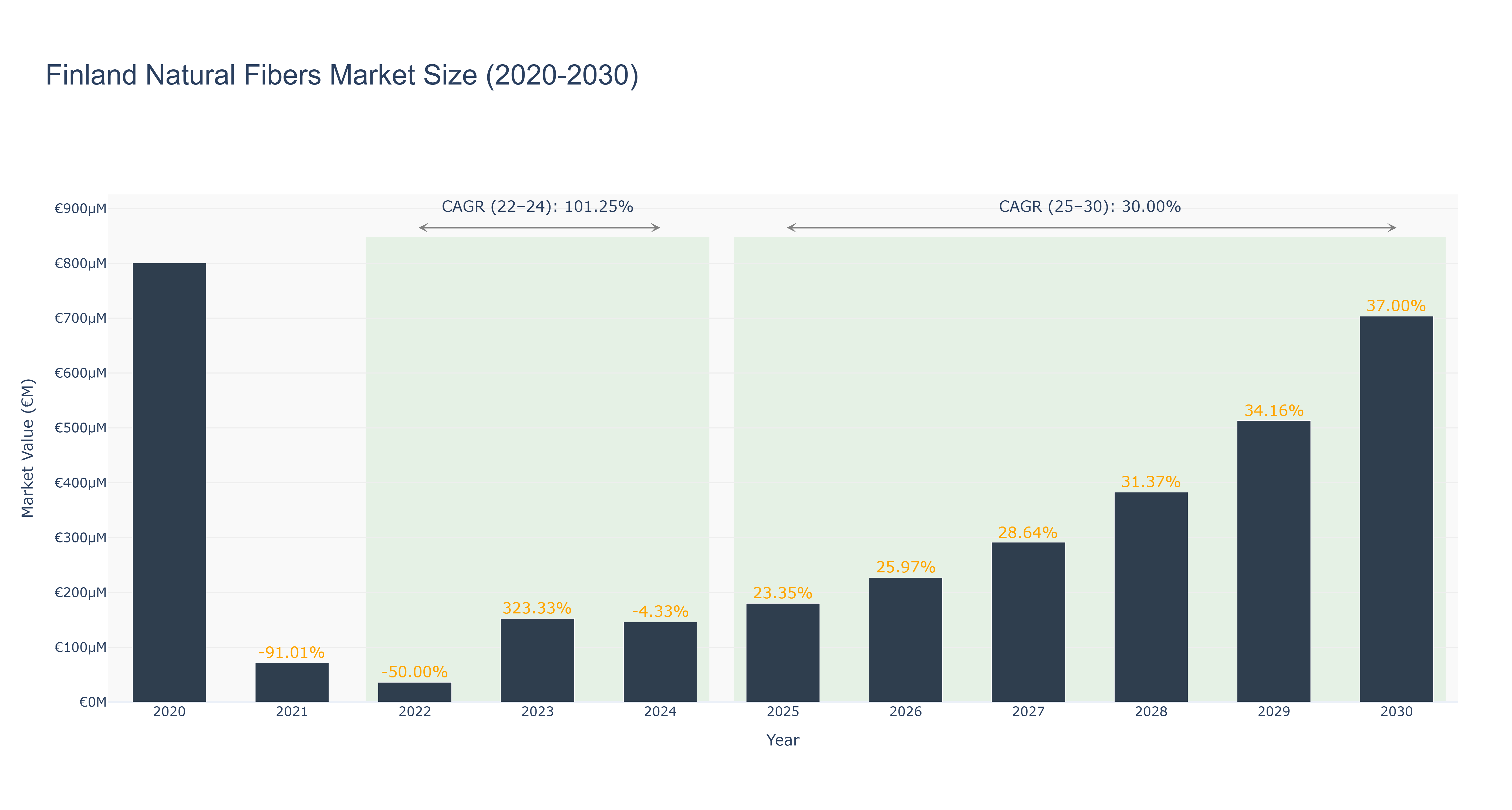Click the €700µM y-axis tick label
Image resolution: width=1512 pixels, height=810 pixels.
tap(80, 318)
